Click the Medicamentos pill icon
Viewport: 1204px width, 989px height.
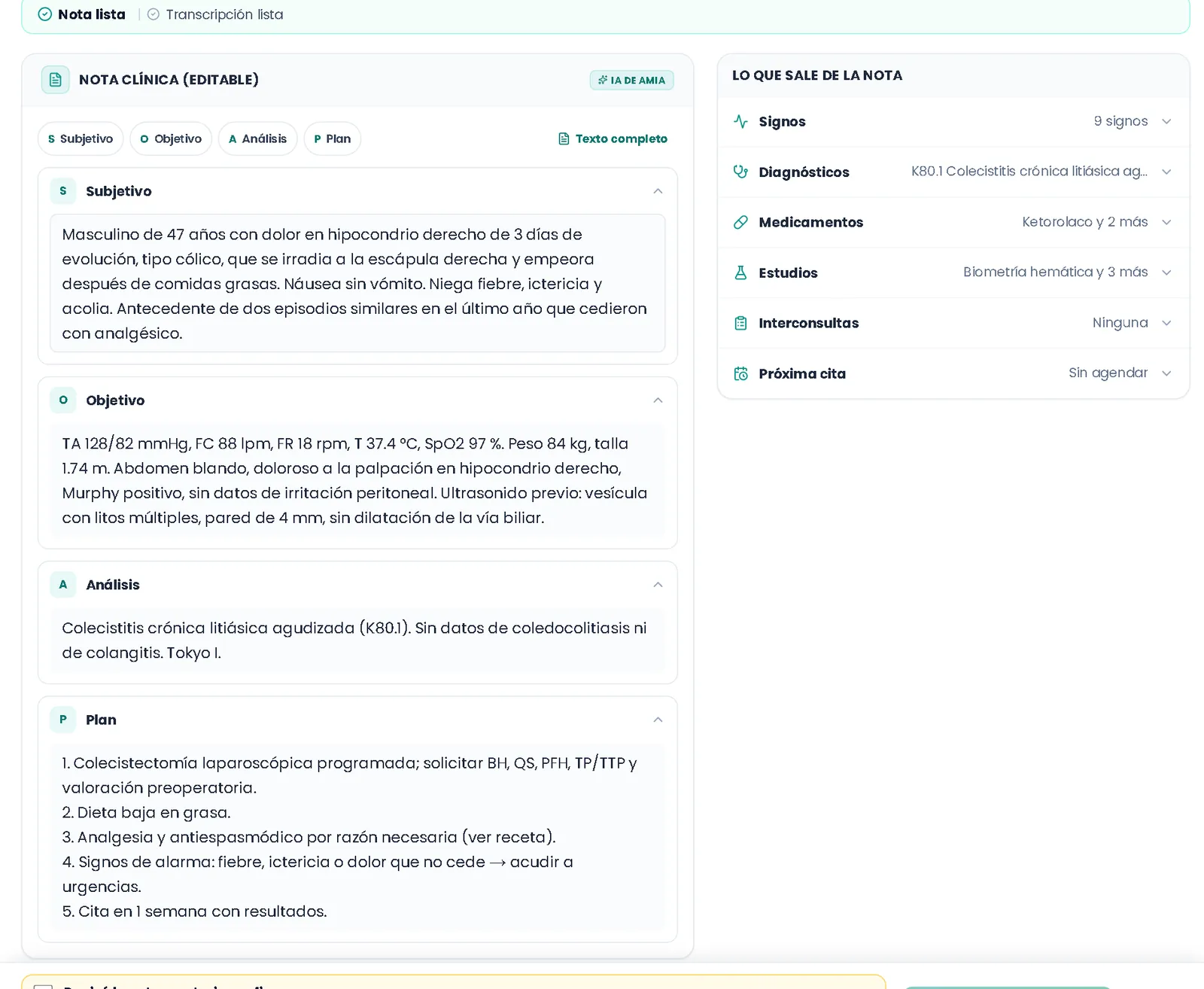pyautogui.click(x=740, y=222)
